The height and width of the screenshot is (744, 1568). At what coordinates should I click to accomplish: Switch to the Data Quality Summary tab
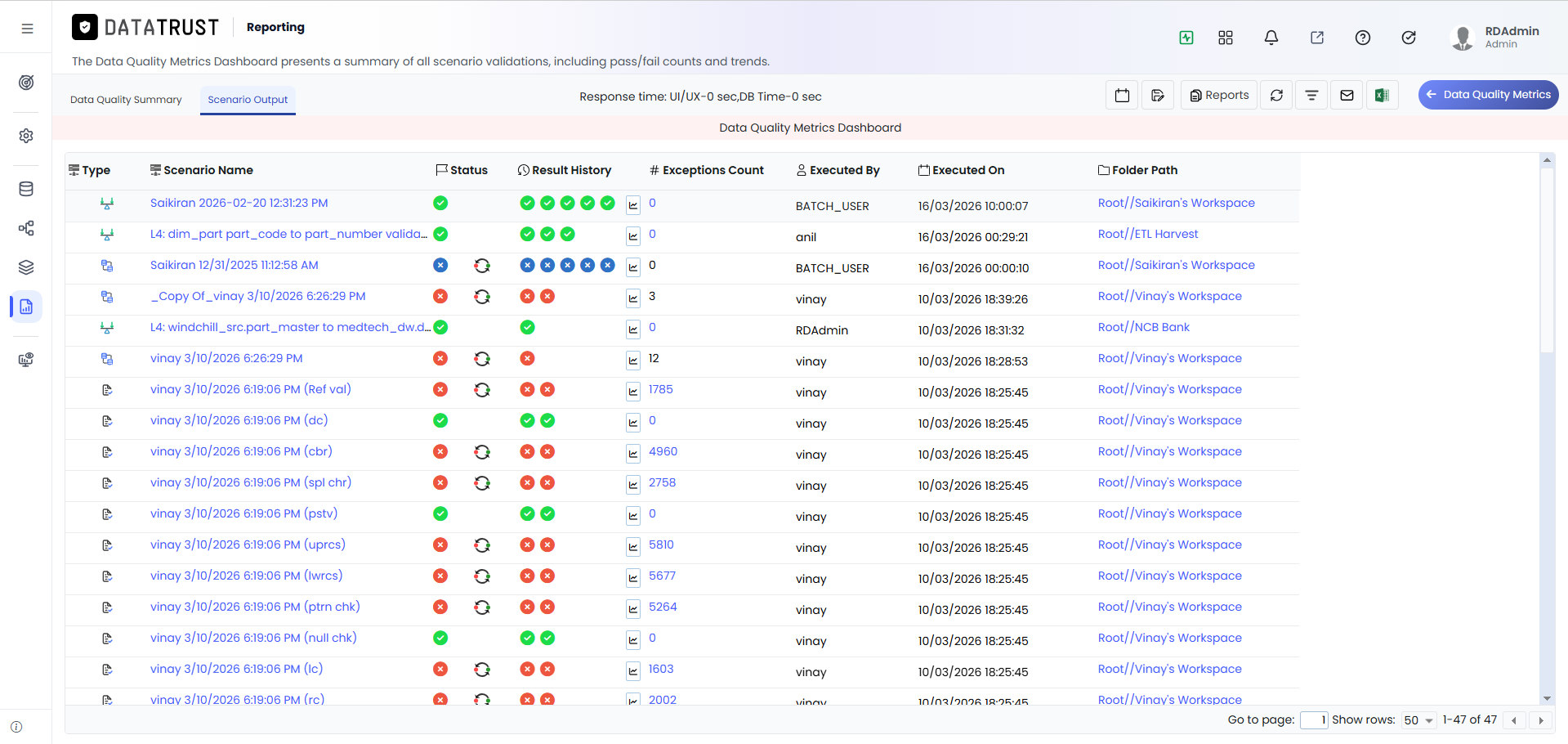[126, 100]
